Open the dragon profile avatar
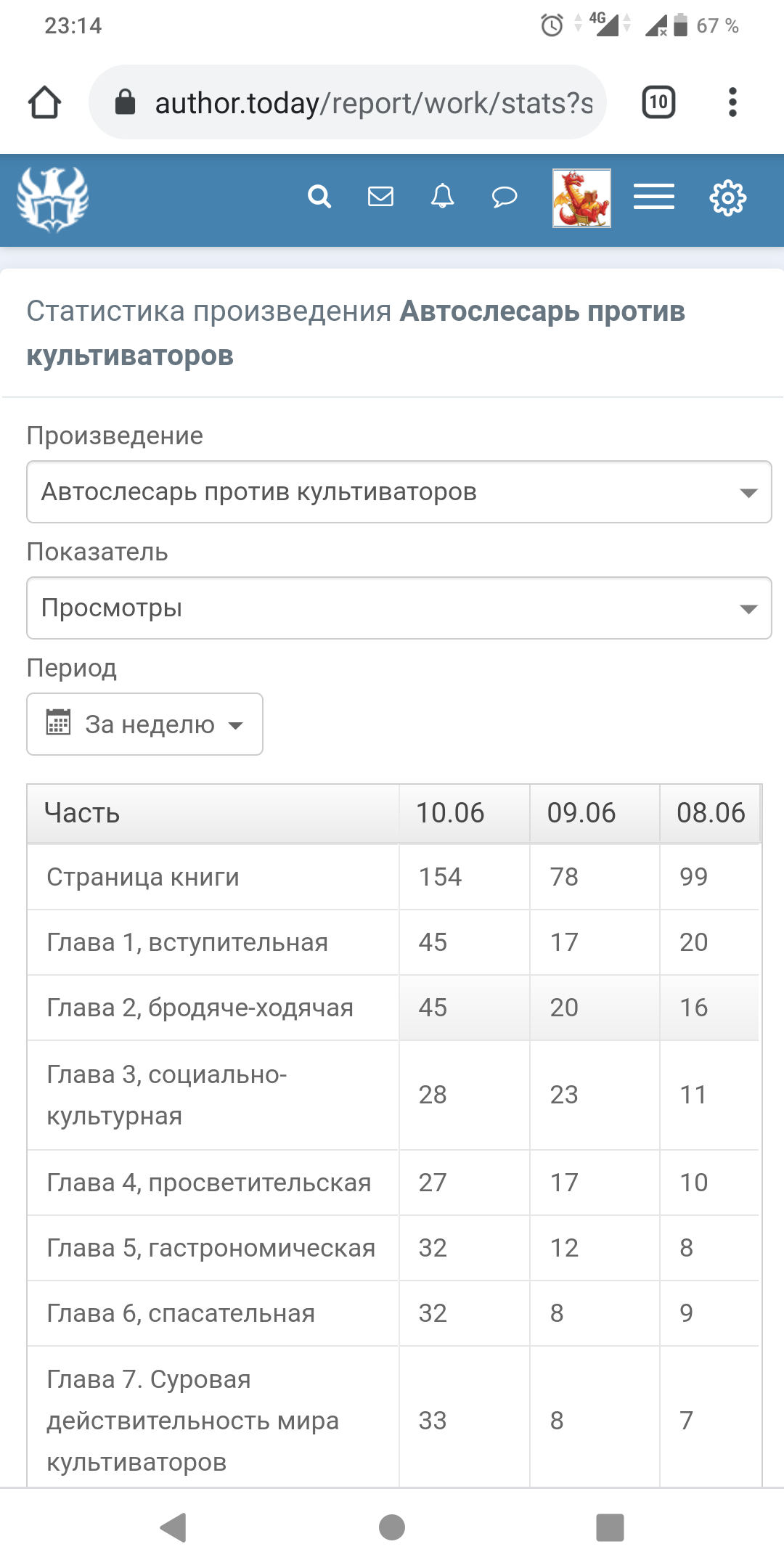The width and height of the screenshot is (784, 1568). (x=581, y=198)
